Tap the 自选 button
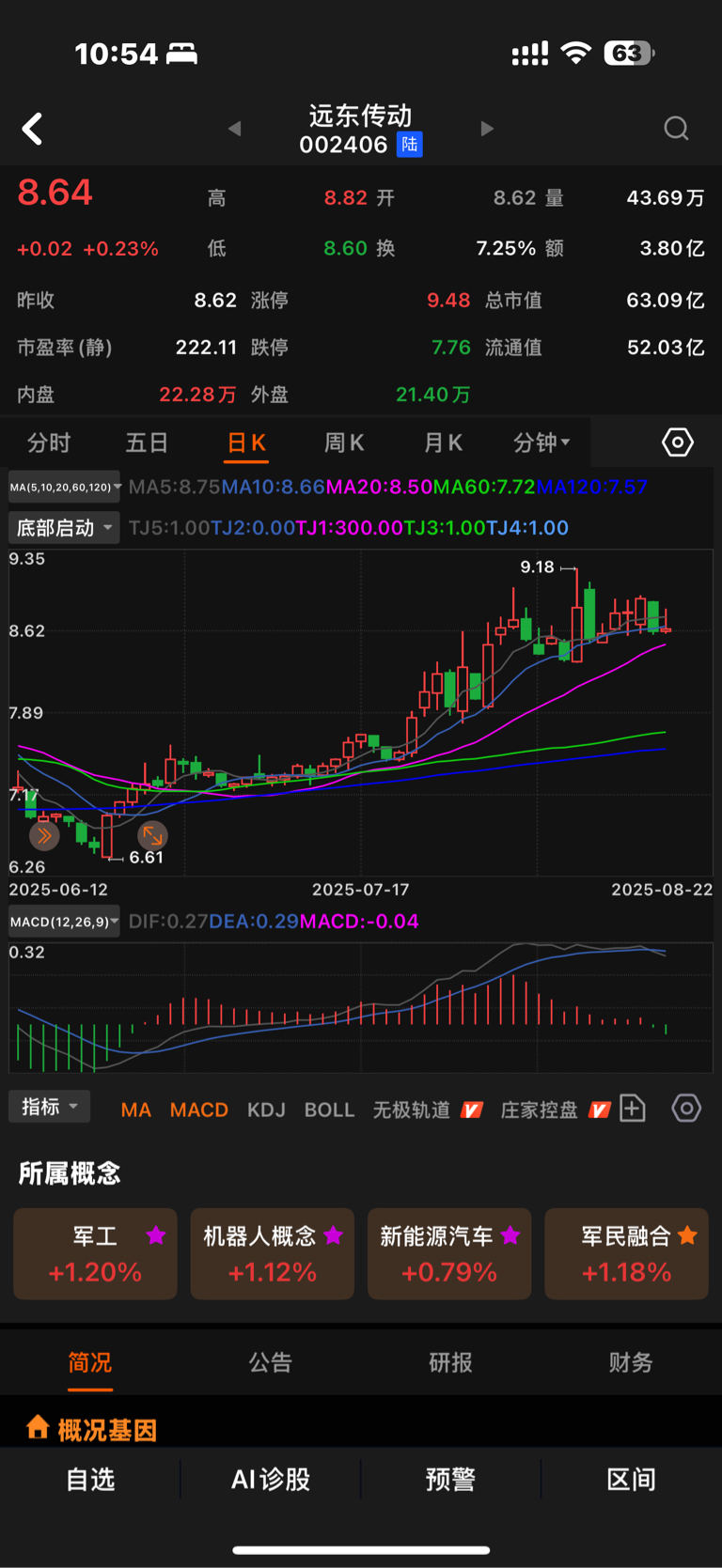The image size is (722, 1568). coord(90,1480)
